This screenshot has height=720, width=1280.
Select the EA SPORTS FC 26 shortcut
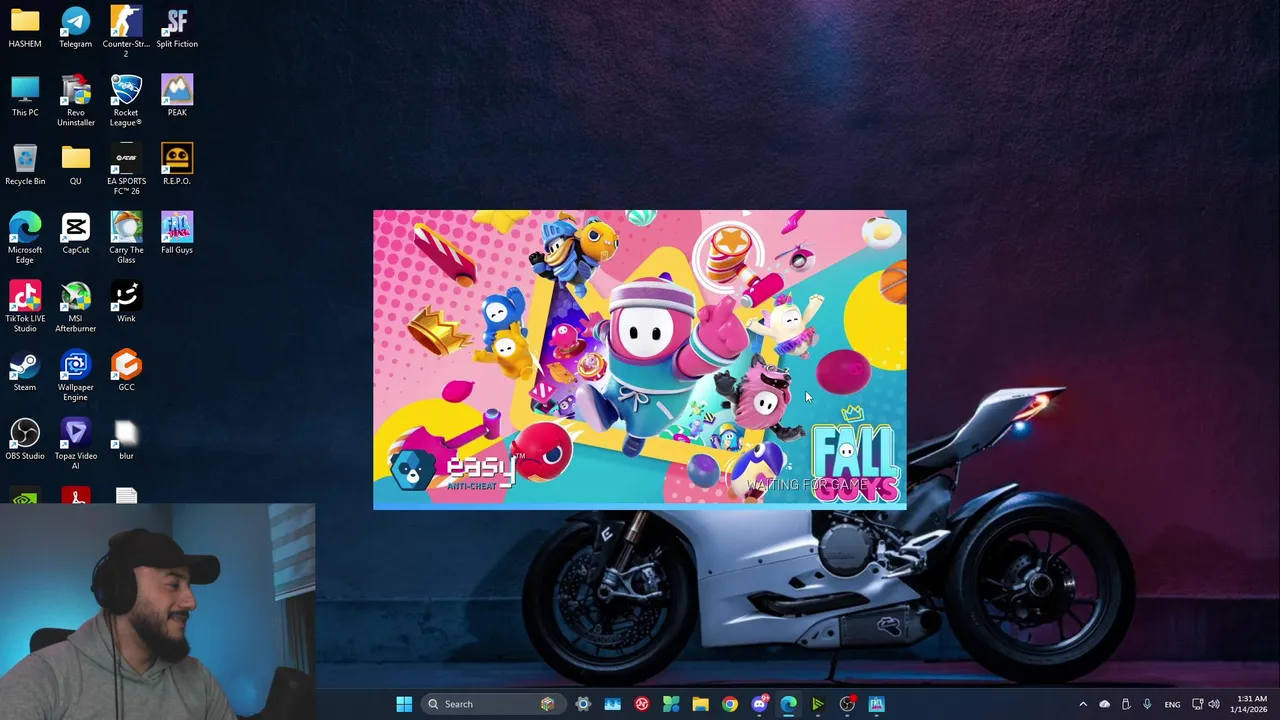pyautogui.click(x=126, y=169)
